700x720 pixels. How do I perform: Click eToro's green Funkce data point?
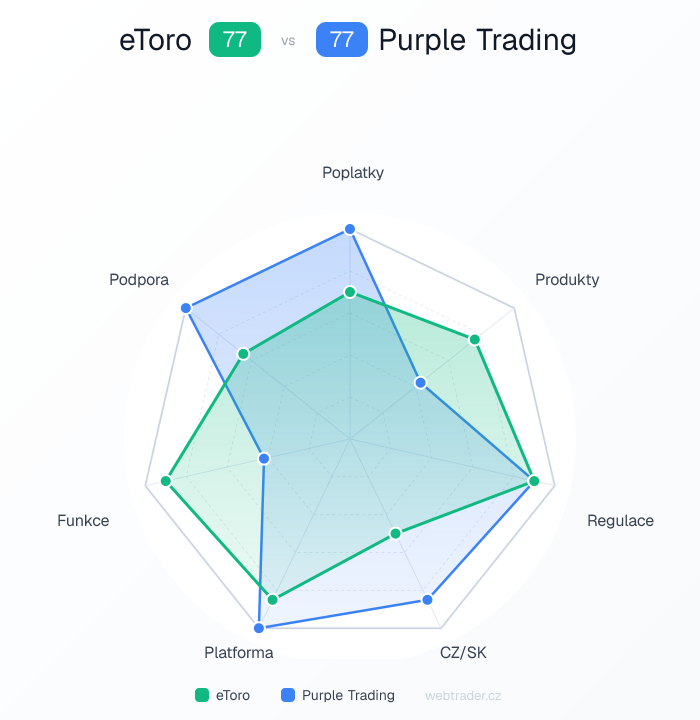pos(167,481)
